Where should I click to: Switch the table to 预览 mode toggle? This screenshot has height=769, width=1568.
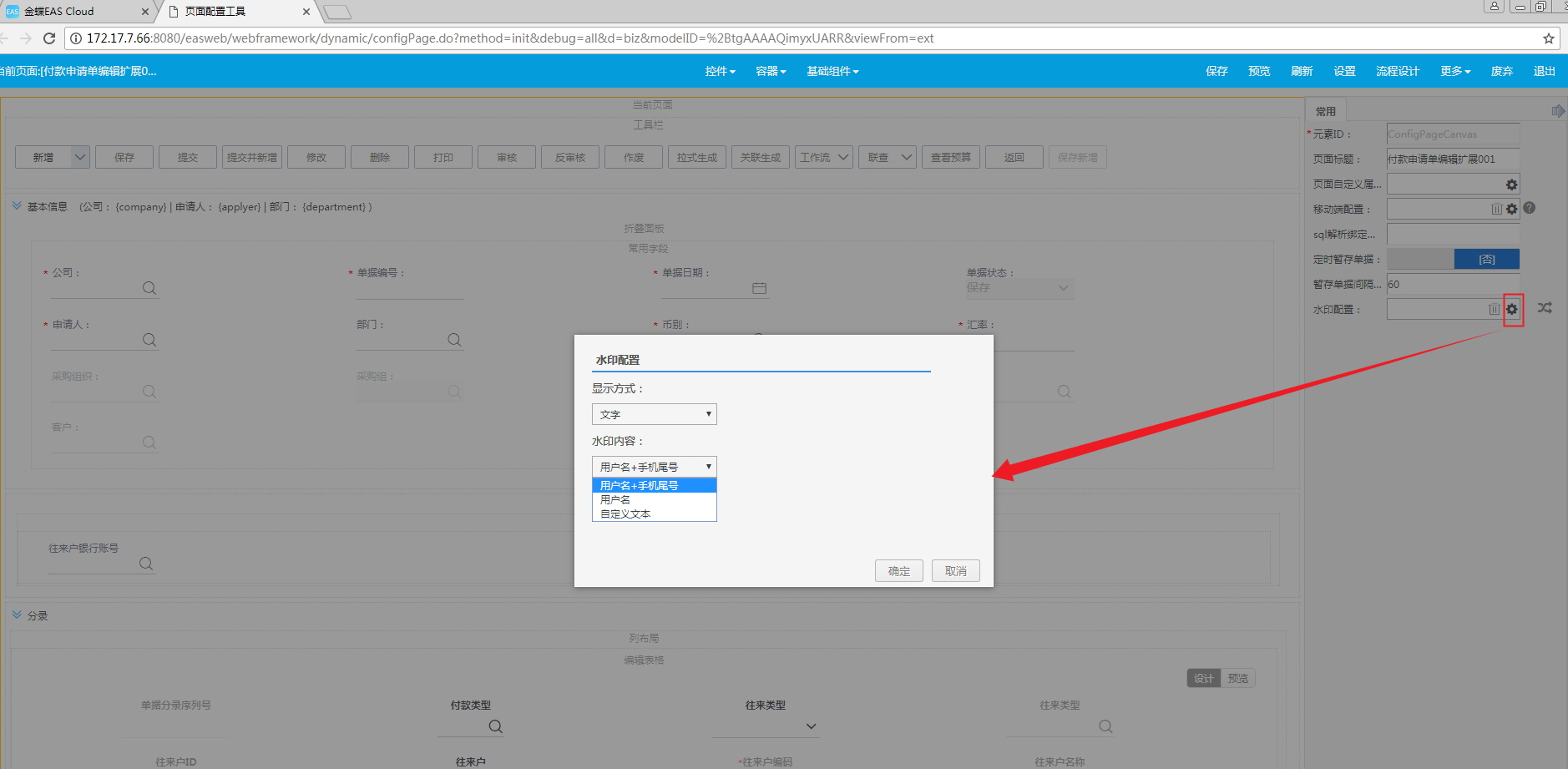pyautogui.click(x=1238, y=679)
